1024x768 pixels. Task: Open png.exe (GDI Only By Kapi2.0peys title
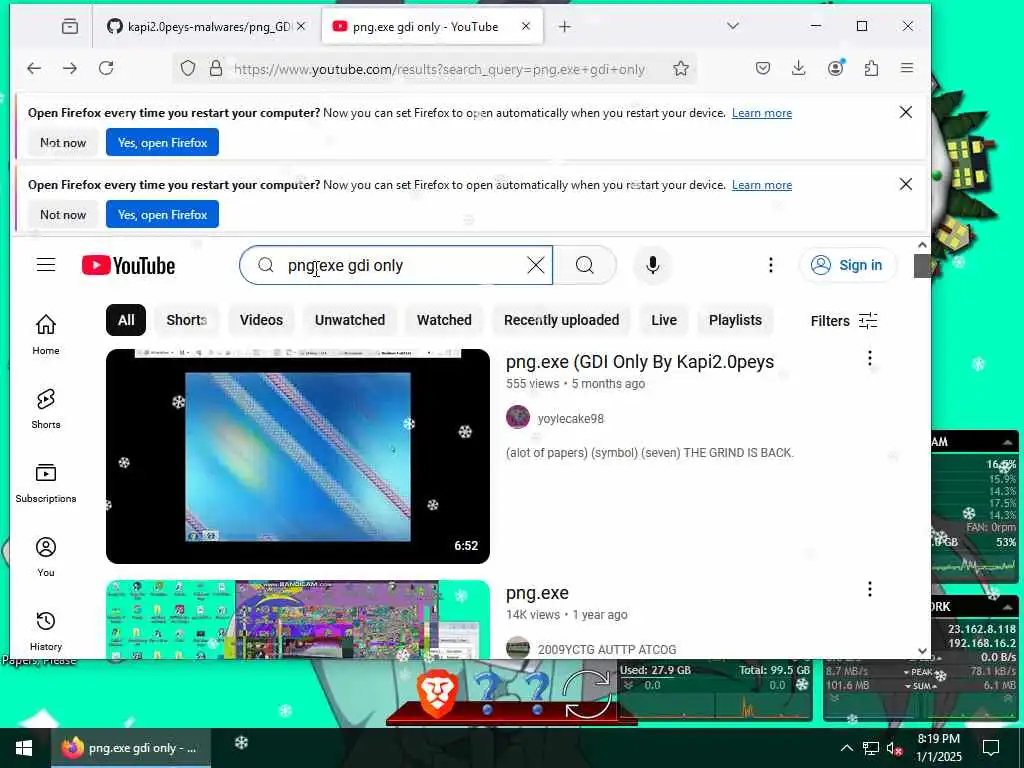(640, 362)
